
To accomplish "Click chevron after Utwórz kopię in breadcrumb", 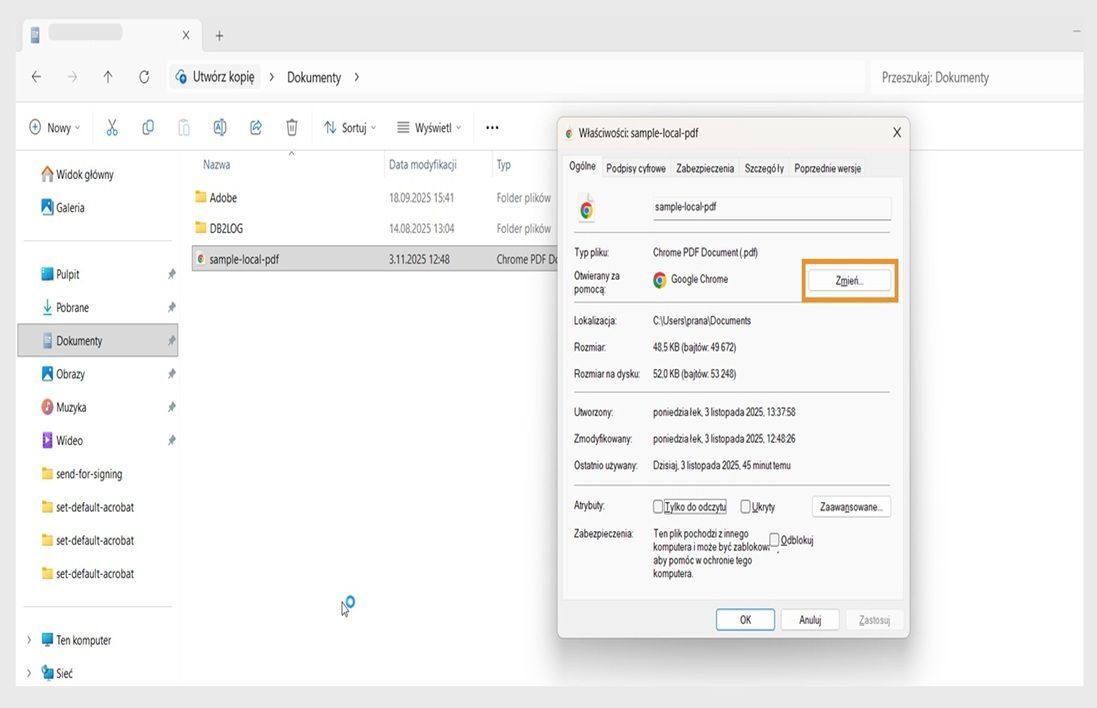I will [271, 77].
